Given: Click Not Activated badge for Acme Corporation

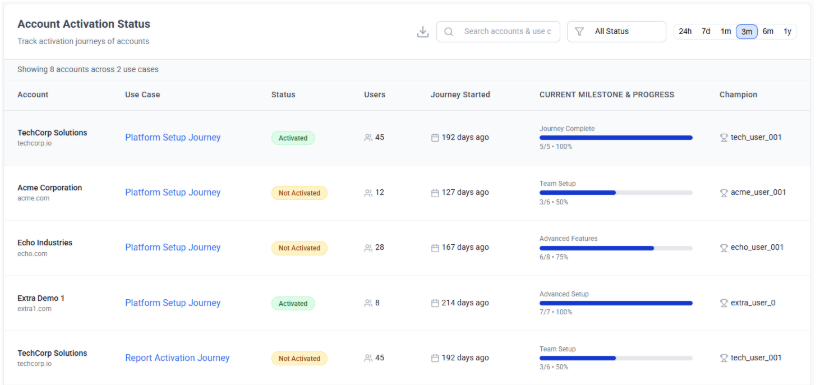Looking at the screenshot, I should 299,193.
